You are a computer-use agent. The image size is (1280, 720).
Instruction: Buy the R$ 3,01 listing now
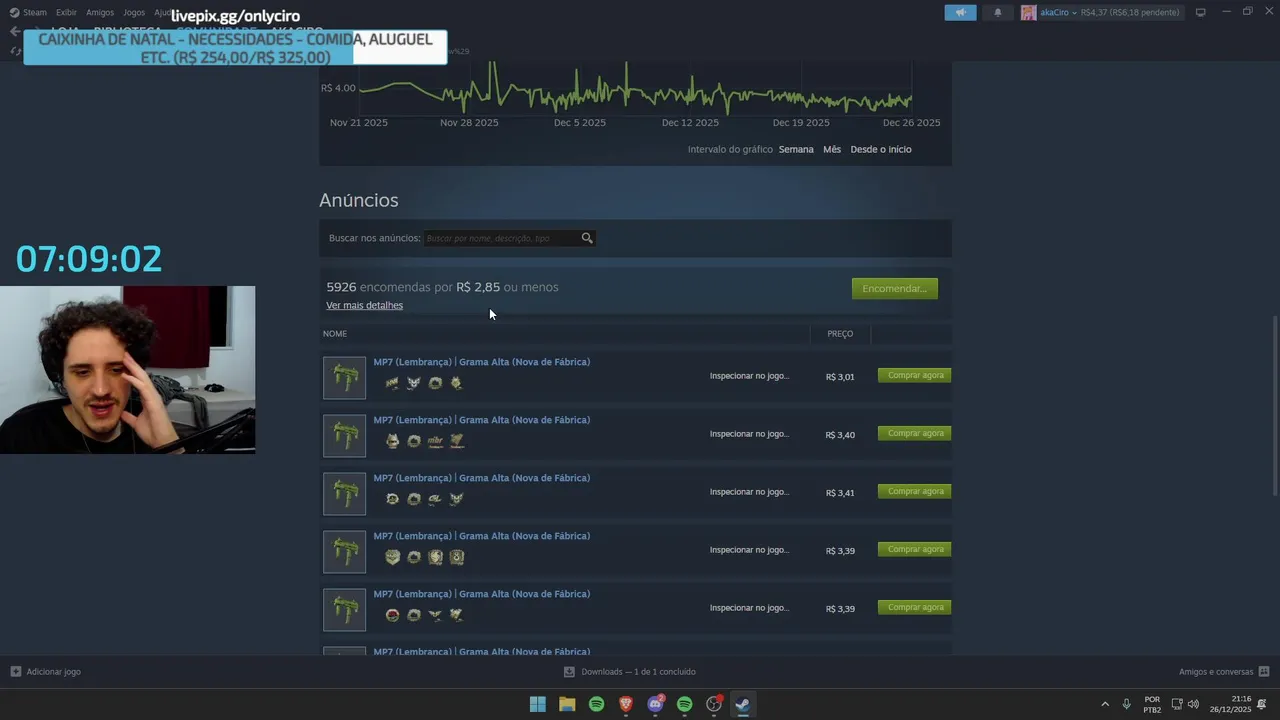click(914, 375)
